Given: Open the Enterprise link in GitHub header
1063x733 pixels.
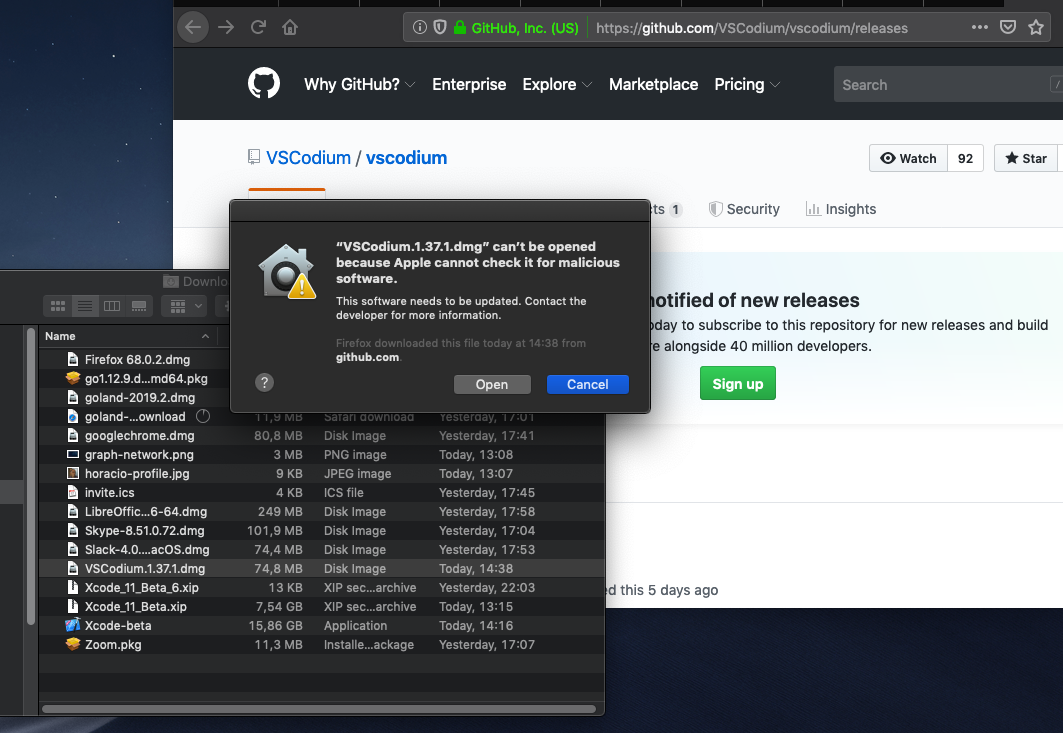Looking at the screenshot, I should click(x=469, y=85).
